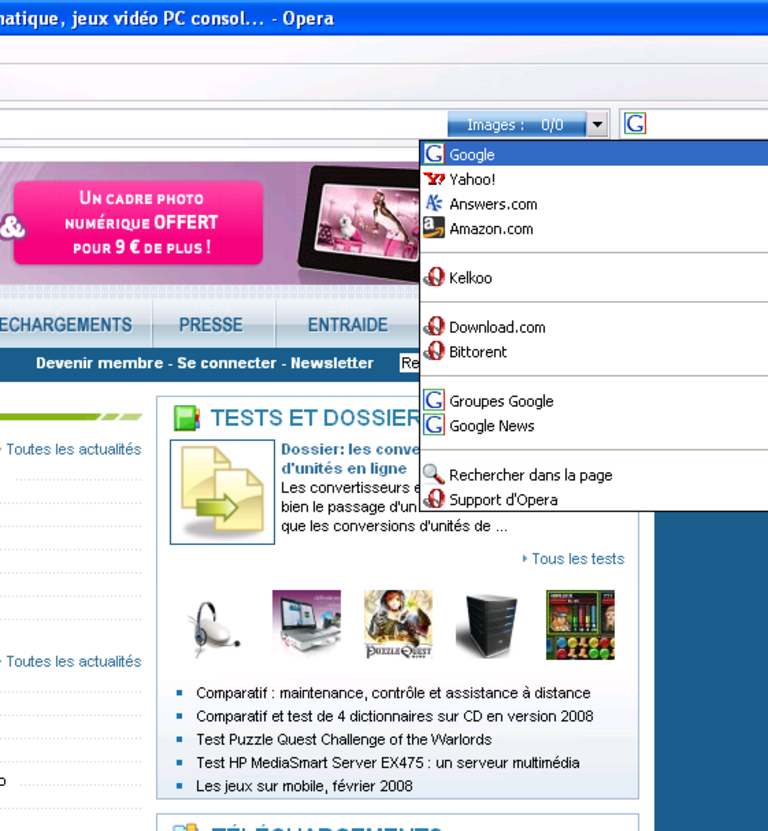This screenshot has height=831, width=768.
Task: Click Newsletter link
Action: (x=332, y=363)
